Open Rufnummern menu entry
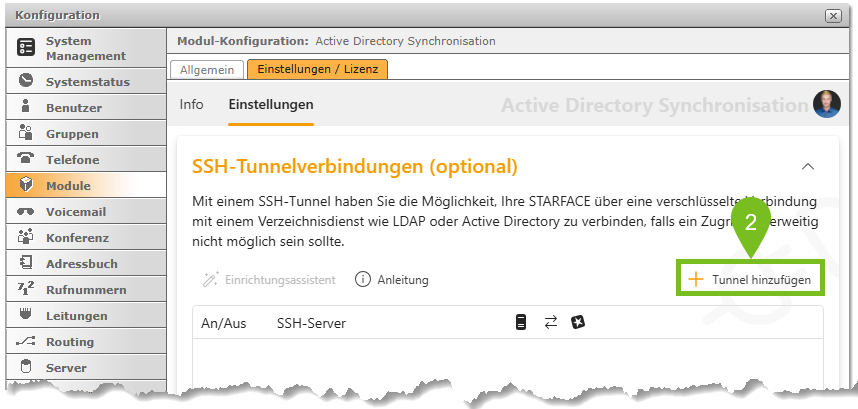This screenshot has width=858, height=409. point(86,290)
